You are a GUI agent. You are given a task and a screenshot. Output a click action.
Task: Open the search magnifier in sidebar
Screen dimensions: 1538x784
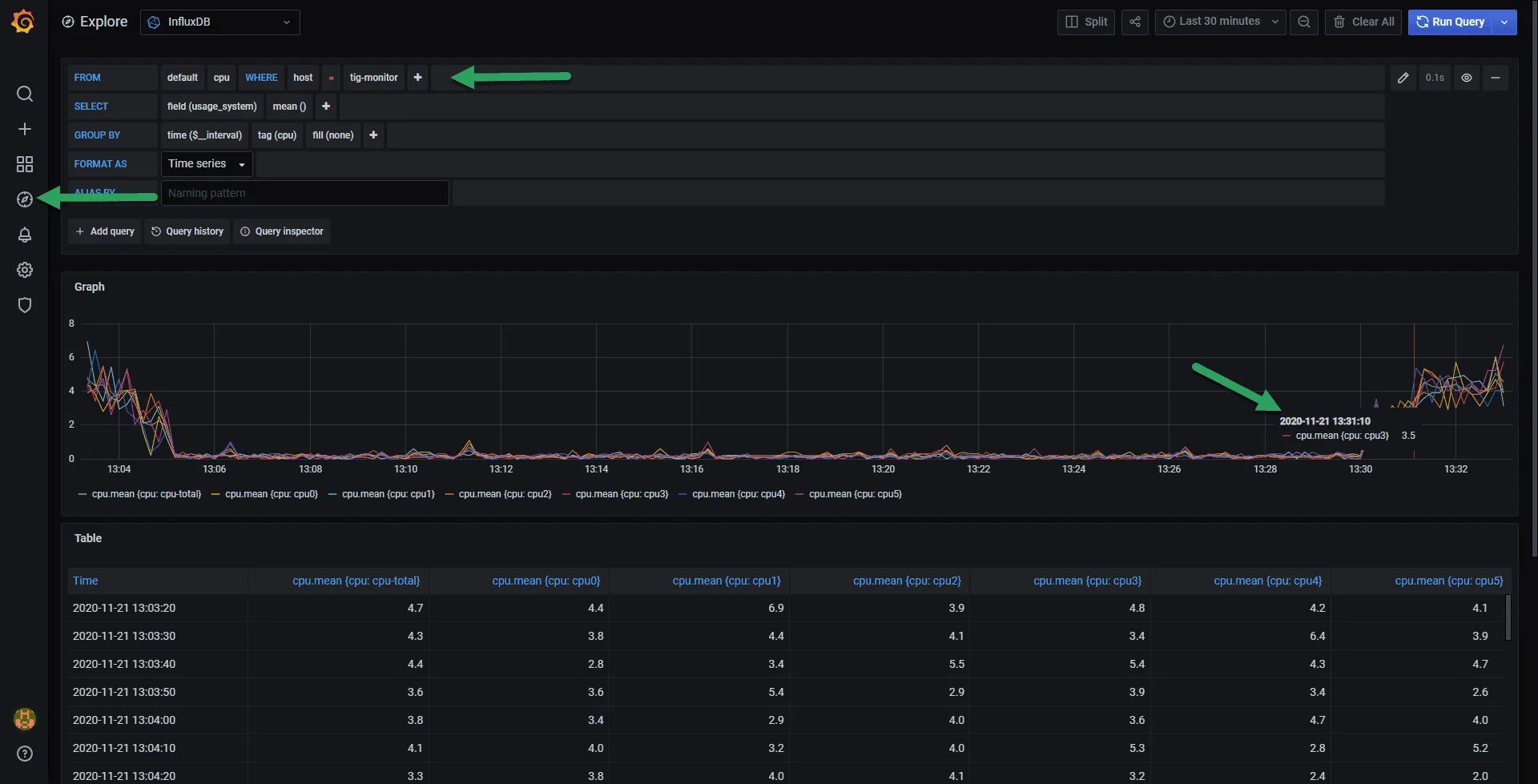tap(25, 94)
